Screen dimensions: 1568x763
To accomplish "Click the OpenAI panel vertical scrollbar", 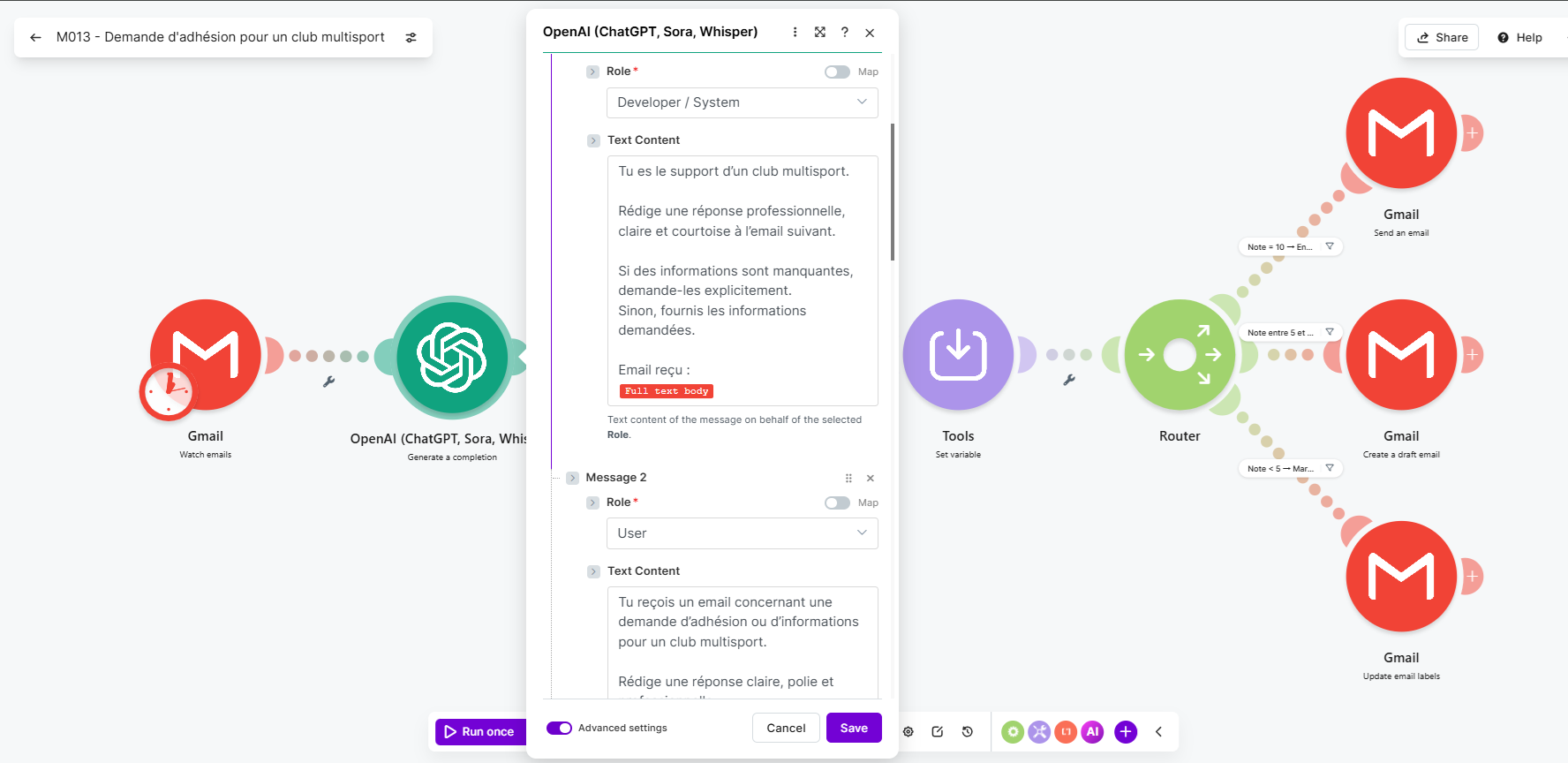I will coord(893,192).
